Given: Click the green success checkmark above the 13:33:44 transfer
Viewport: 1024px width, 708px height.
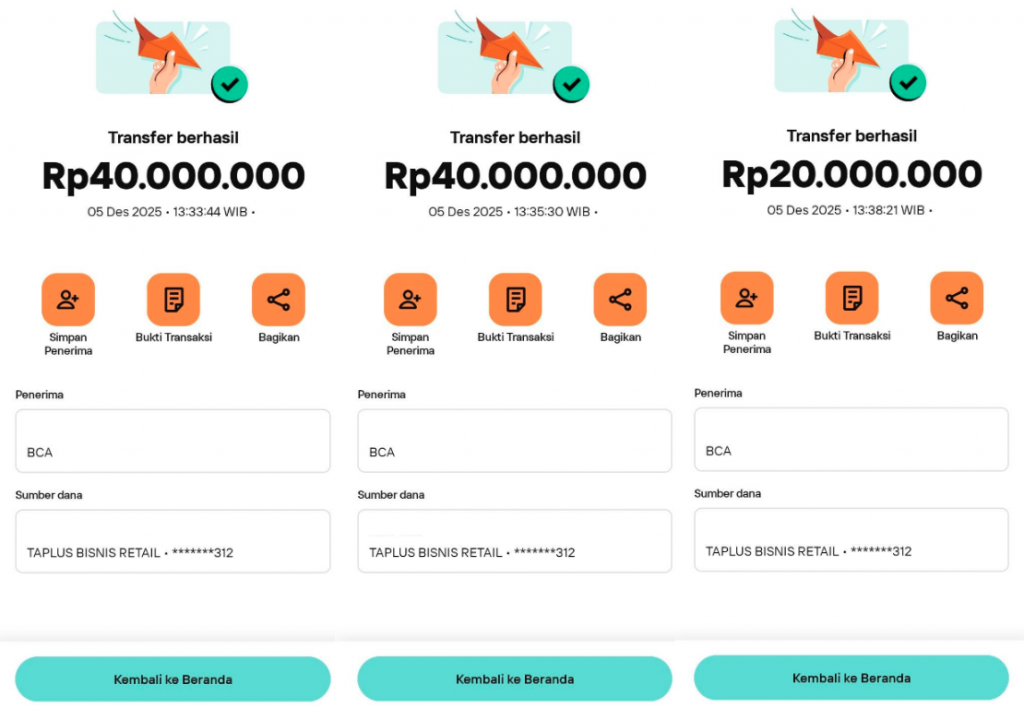Looking at the screenshot, I should (x=229, y=85).
